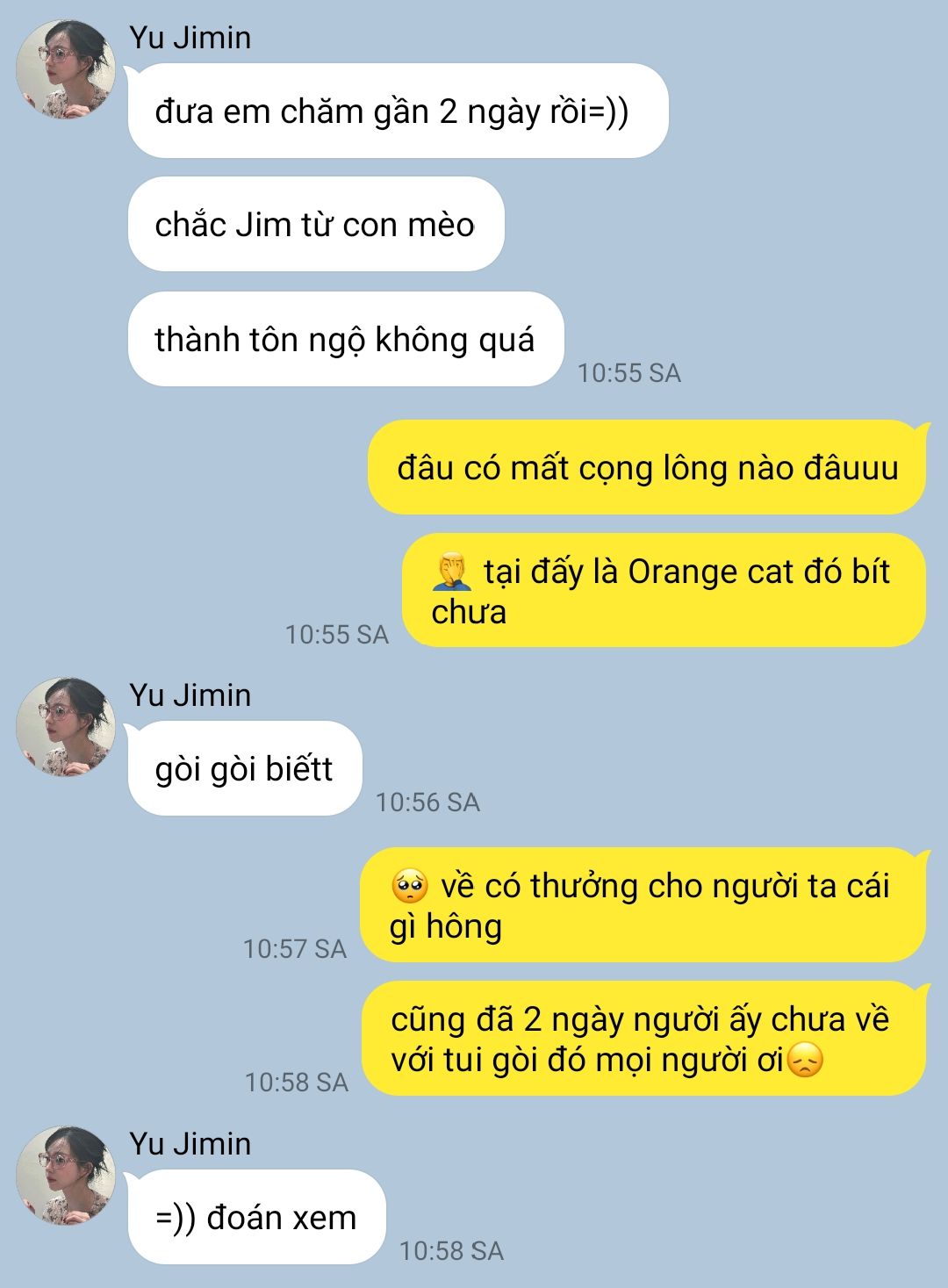Select the "chắc Jim từ con mèo" bubble
The height and width of the screenshot is (1288, 948).
315,225
